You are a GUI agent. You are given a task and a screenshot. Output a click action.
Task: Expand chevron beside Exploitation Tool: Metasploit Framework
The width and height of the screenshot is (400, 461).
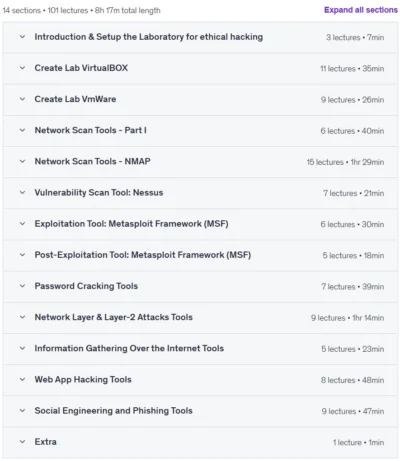pyautogui.click(x=22, y=224)
